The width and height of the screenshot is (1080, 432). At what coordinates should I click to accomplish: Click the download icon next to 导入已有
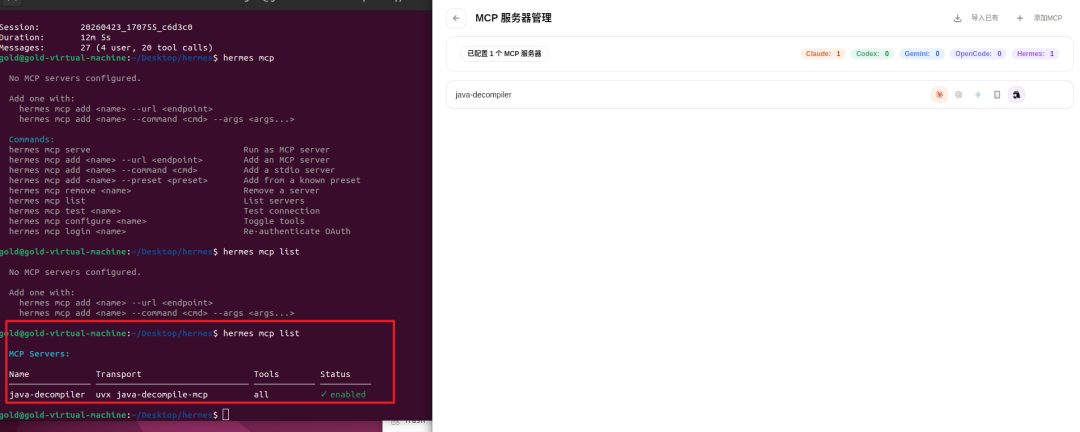click(x=957, y=19)
